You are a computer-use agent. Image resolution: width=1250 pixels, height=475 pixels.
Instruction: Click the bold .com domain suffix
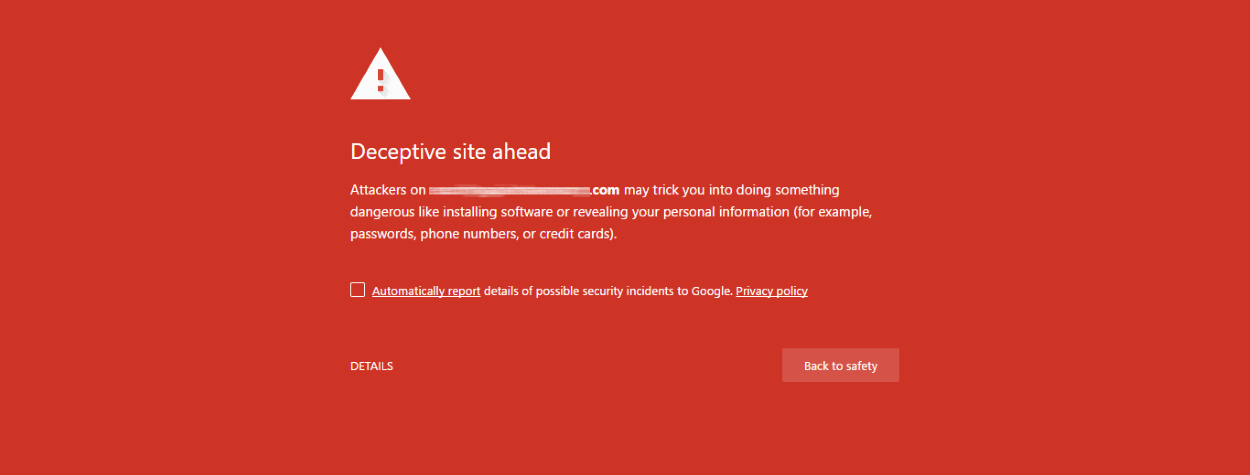pyautogui.click(x=605, y=189)
